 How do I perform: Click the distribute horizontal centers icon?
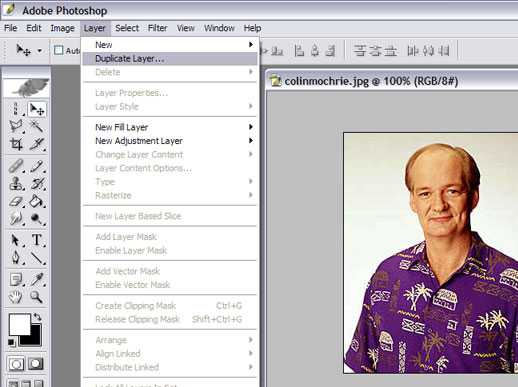428,51
